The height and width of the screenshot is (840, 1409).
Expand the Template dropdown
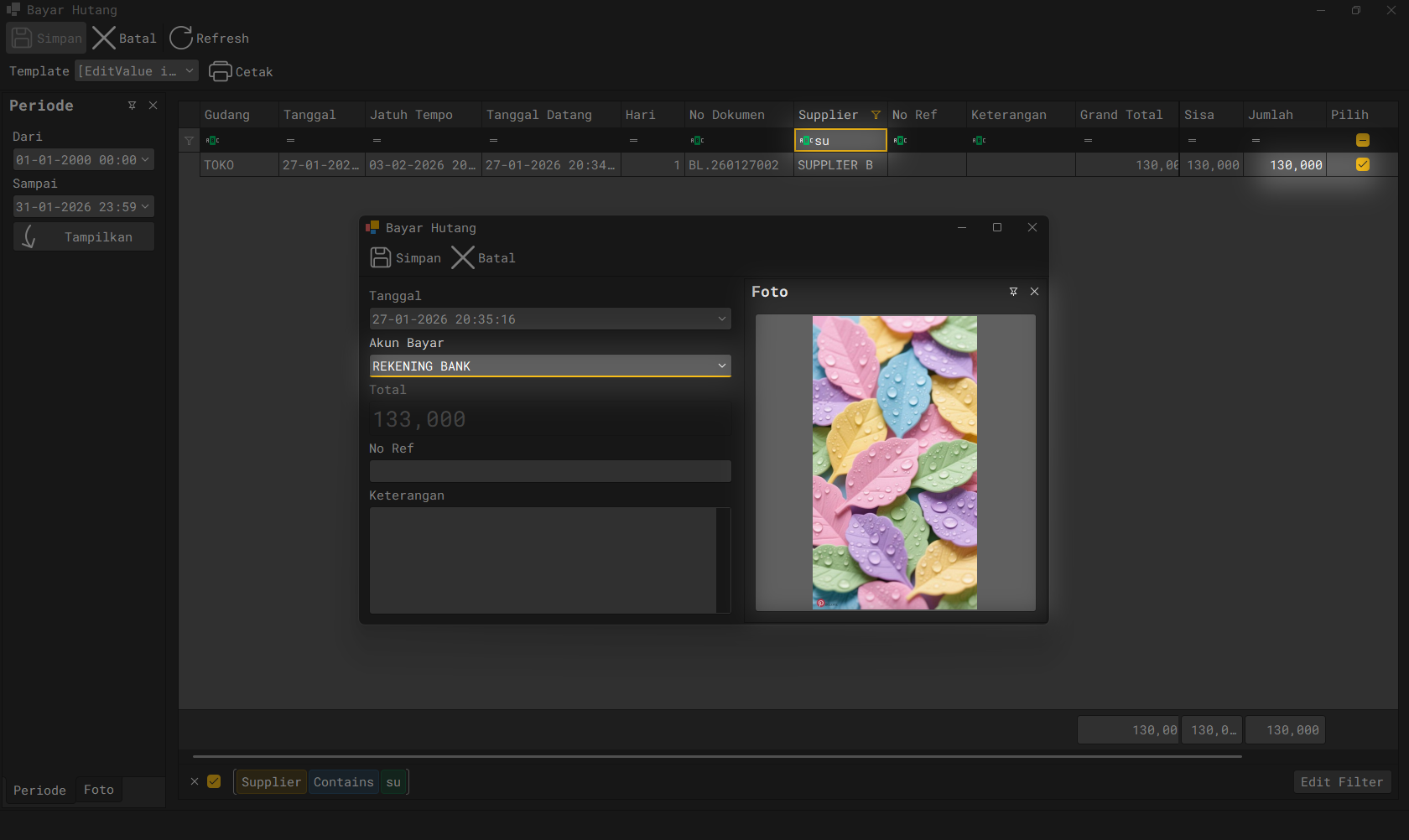190,71
